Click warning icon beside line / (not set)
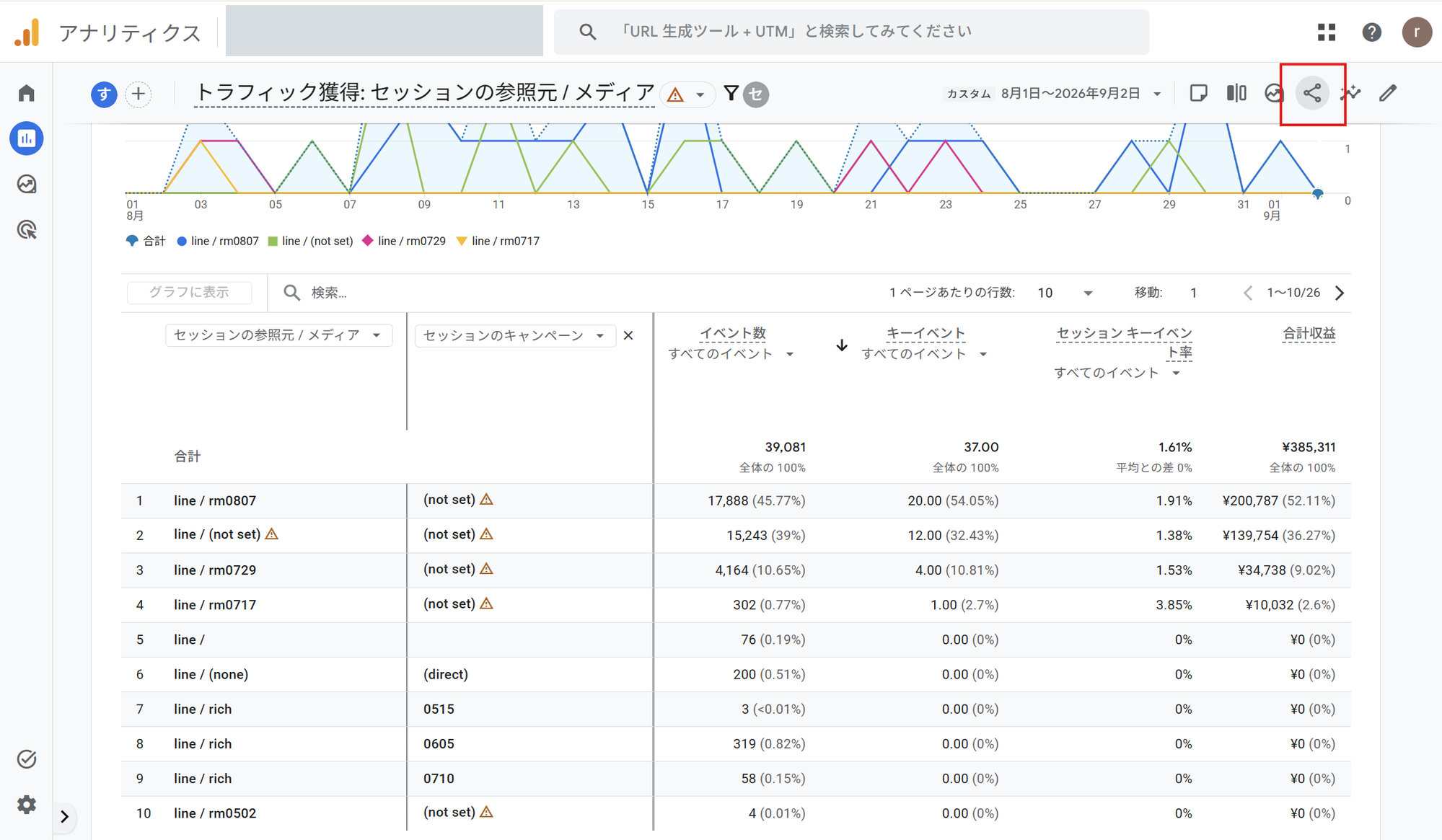1442x840 pixels. tap(272, 534)
